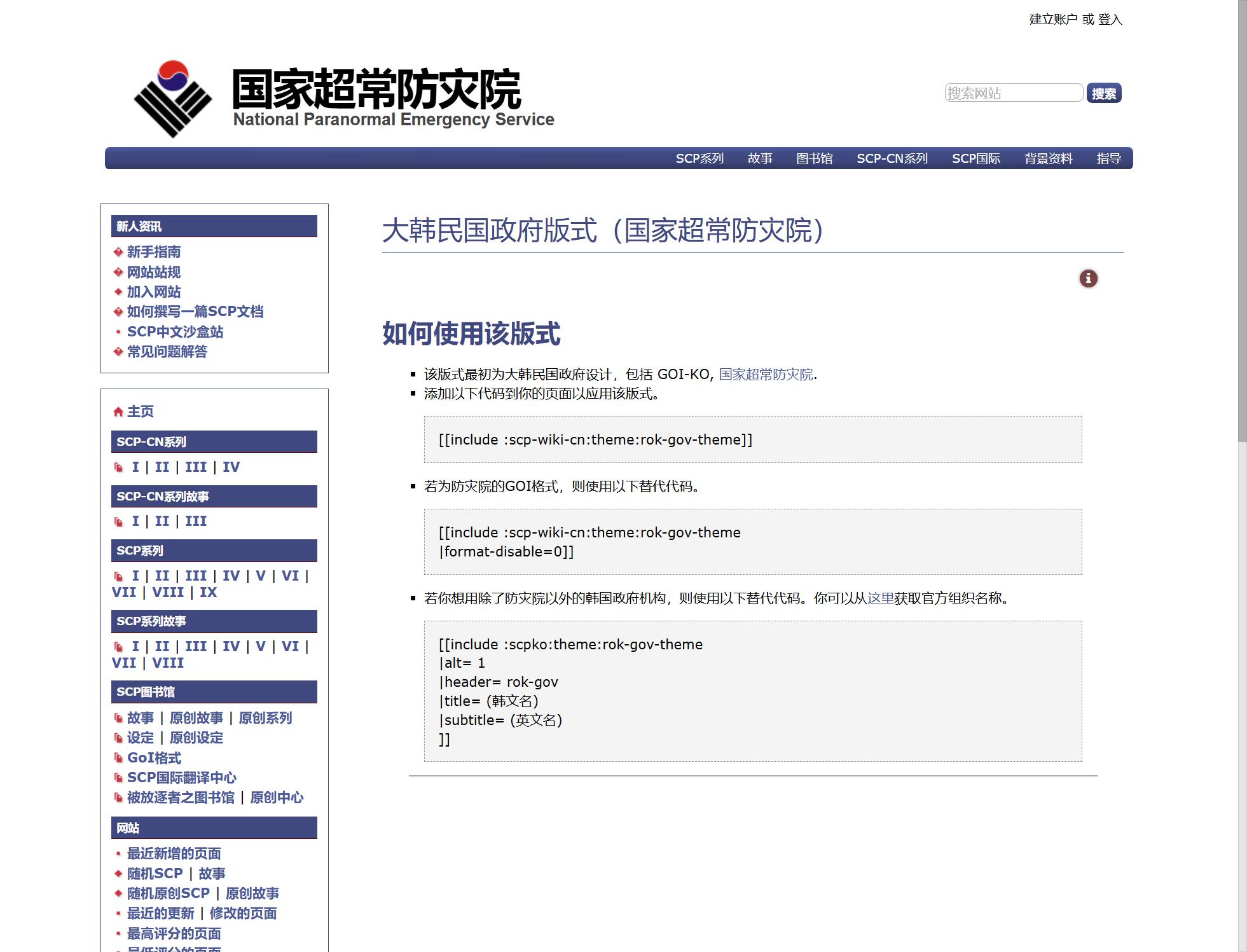Click inside the 搜索网站 search field
1247x952 pixels.
pos(1012,93)
